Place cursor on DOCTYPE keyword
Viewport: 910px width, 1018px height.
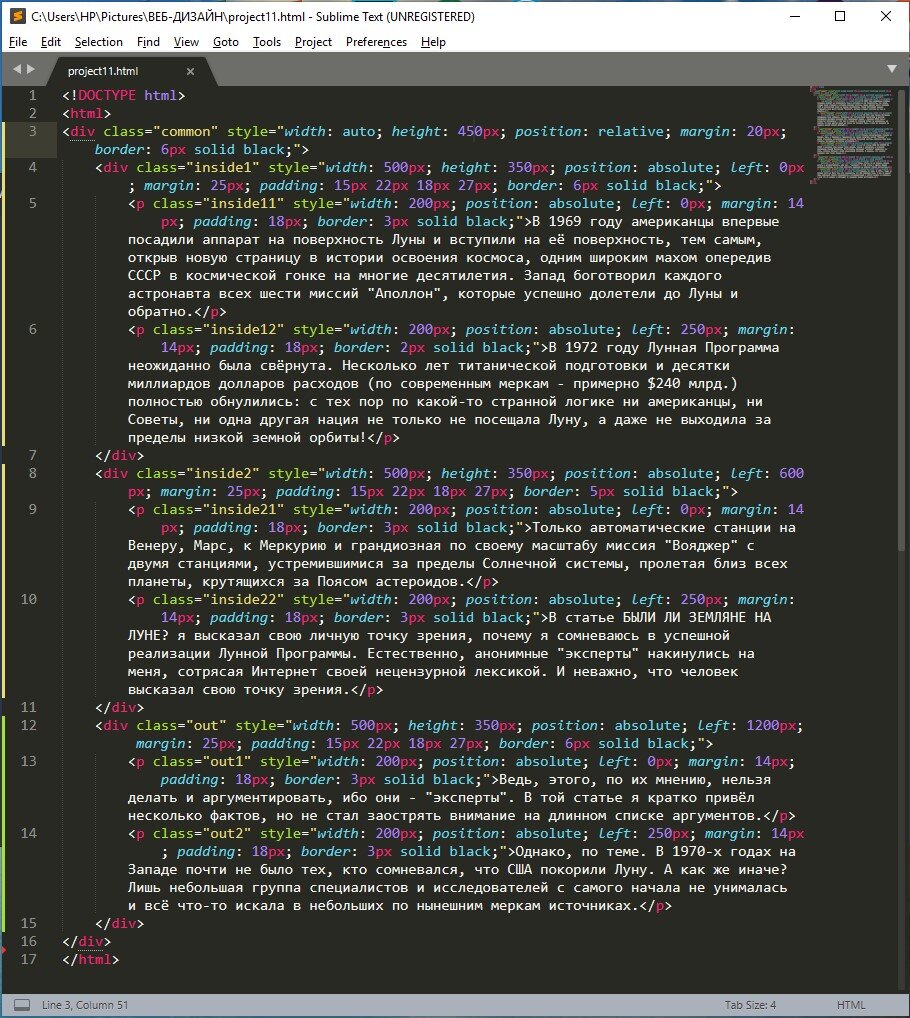point(106,95)
